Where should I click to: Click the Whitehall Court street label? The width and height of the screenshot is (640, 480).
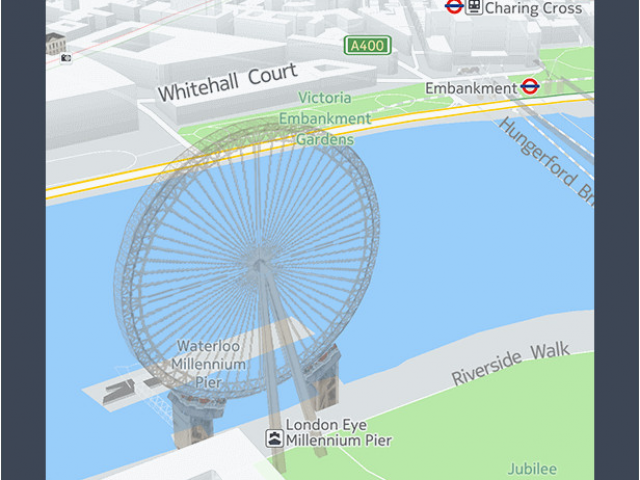(228, 82)
